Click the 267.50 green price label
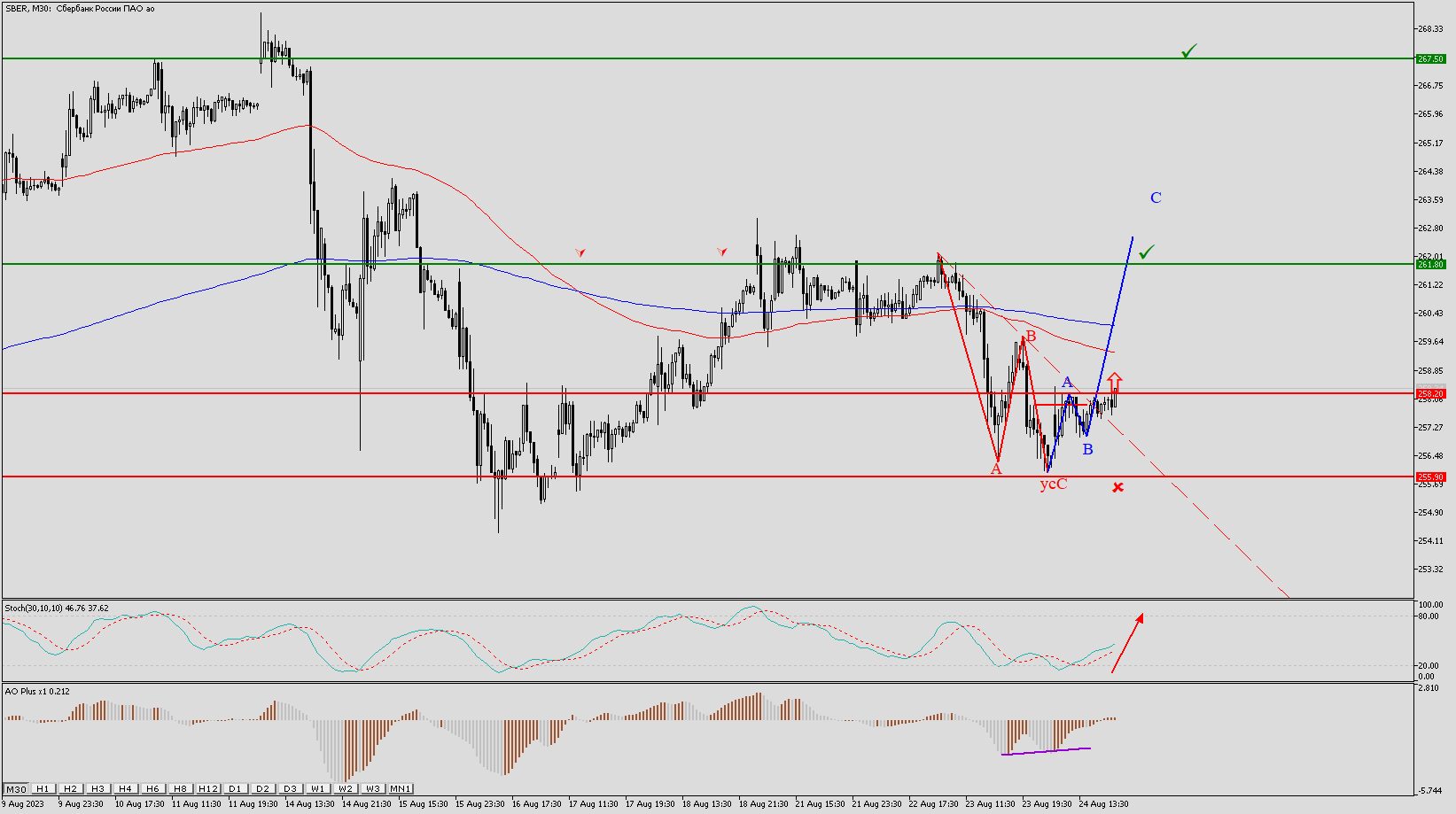Image resolution: width=1456 pixels, height=814 pixels. click(1430, 58)
